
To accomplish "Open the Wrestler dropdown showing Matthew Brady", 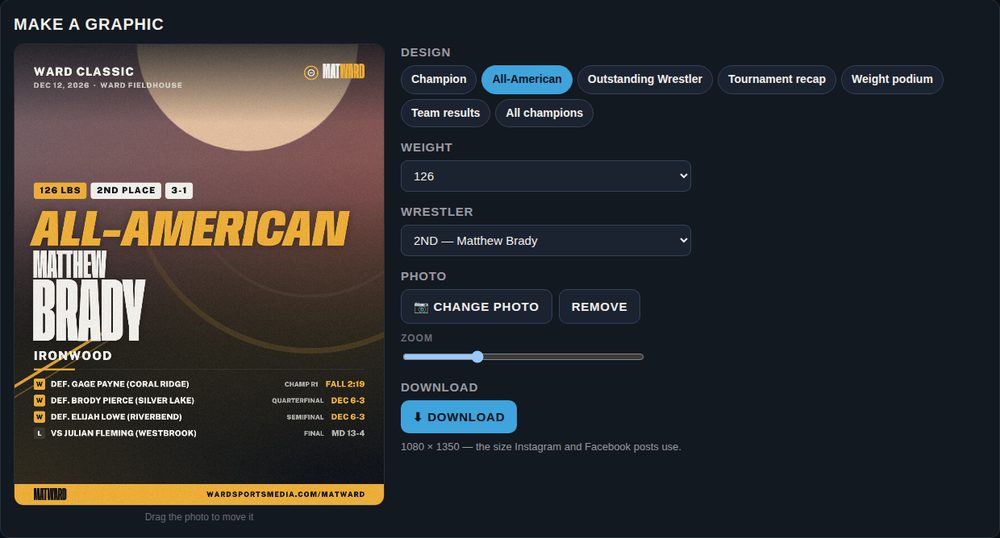I will tap(545, 240).
